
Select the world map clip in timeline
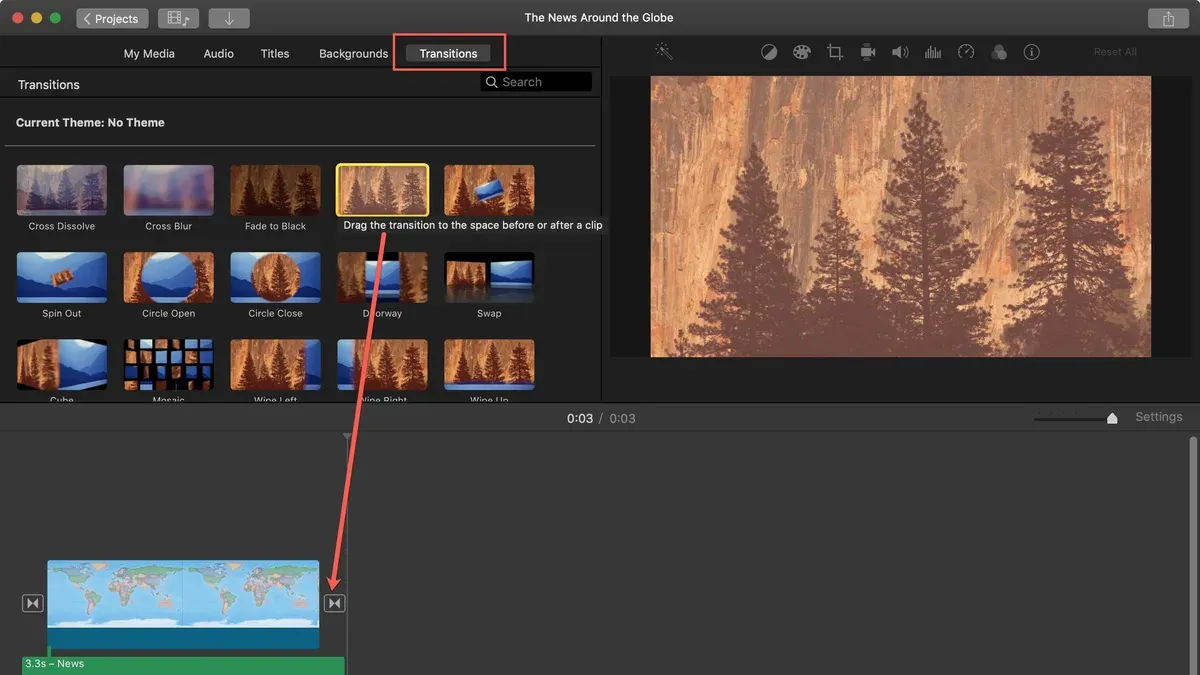pyautogui.click(x=183, y=605)
